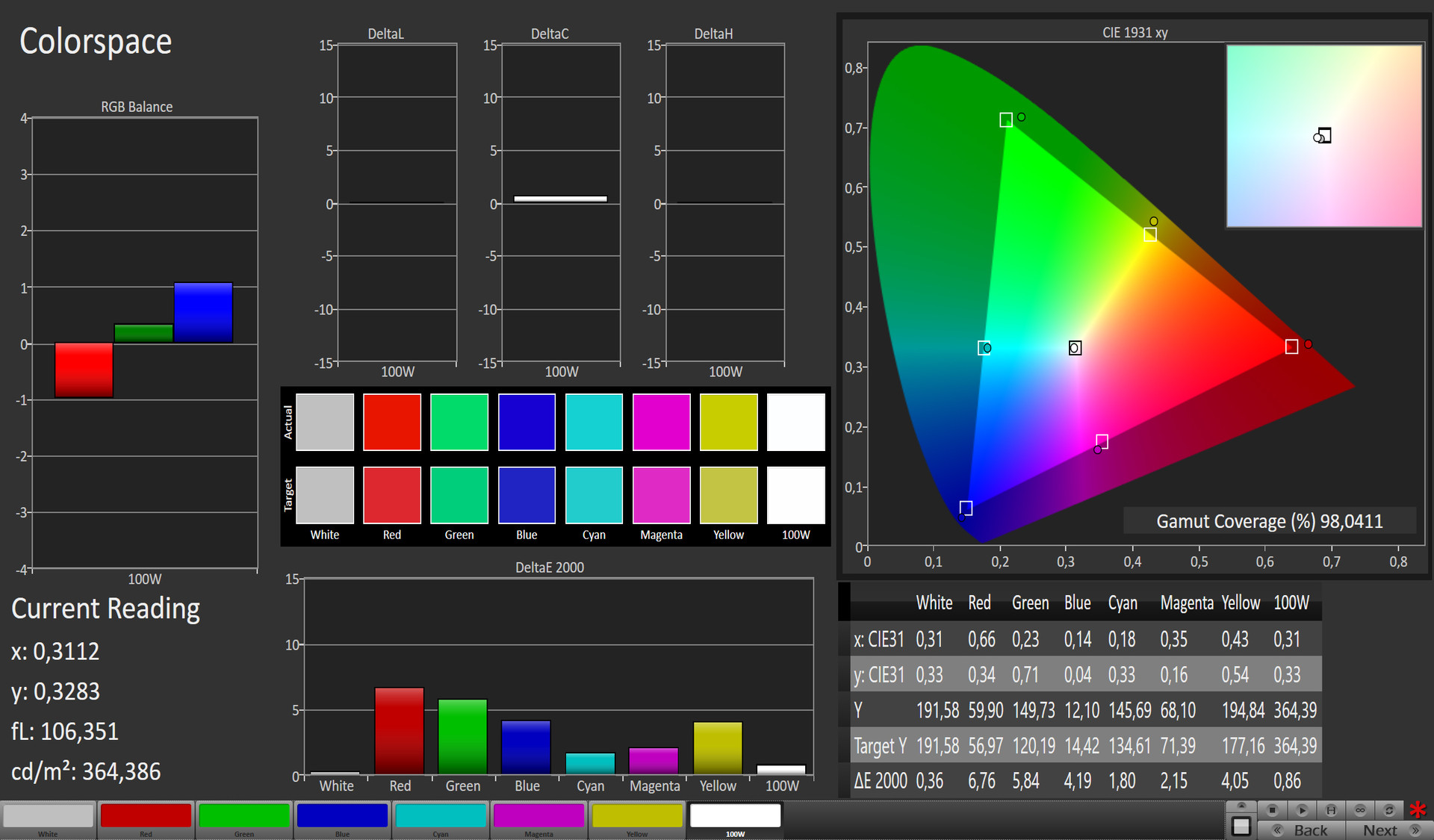Image resolution: width=1434 pixels, height=840 pixels.
Task: Click the read series bracket icon
Action: [x=1331, y=810]
